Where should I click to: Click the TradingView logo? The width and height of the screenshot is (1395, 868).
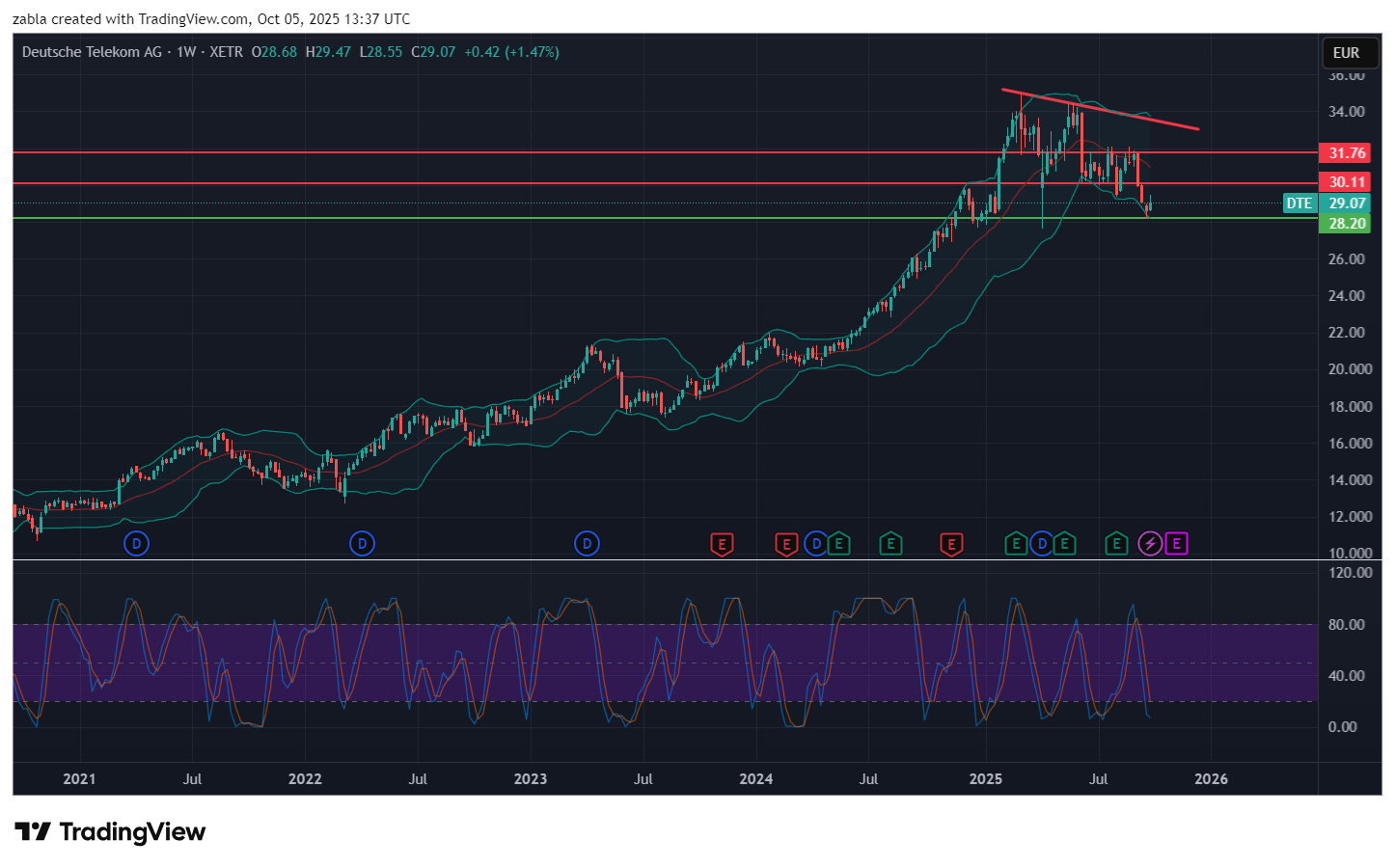coord(110,831)
